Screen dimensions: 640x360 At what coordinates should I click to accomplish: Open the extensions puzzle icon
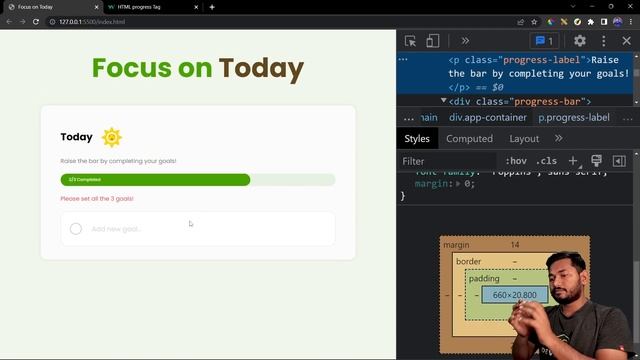(591, 22)
